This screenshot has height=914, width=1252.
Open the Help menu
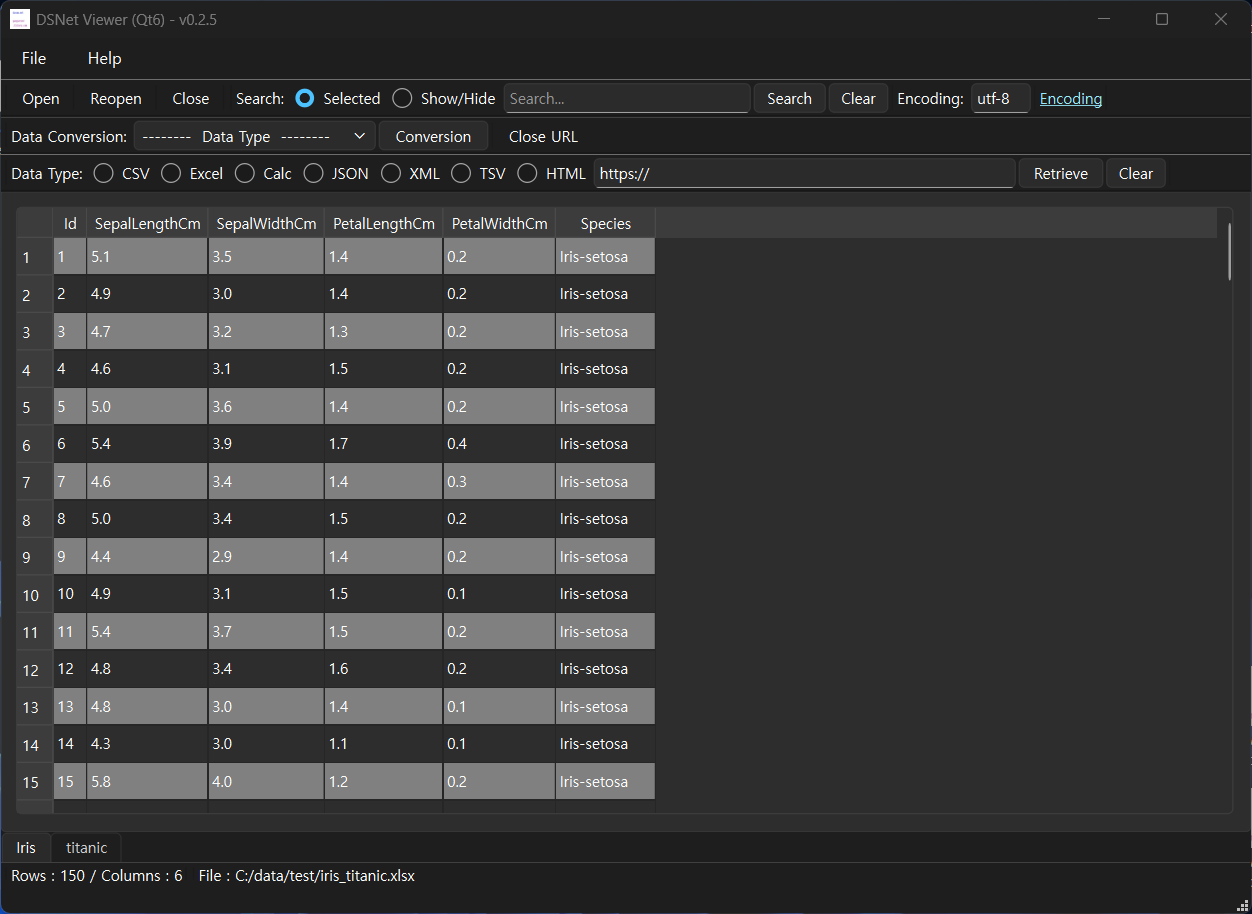(104, 58)
